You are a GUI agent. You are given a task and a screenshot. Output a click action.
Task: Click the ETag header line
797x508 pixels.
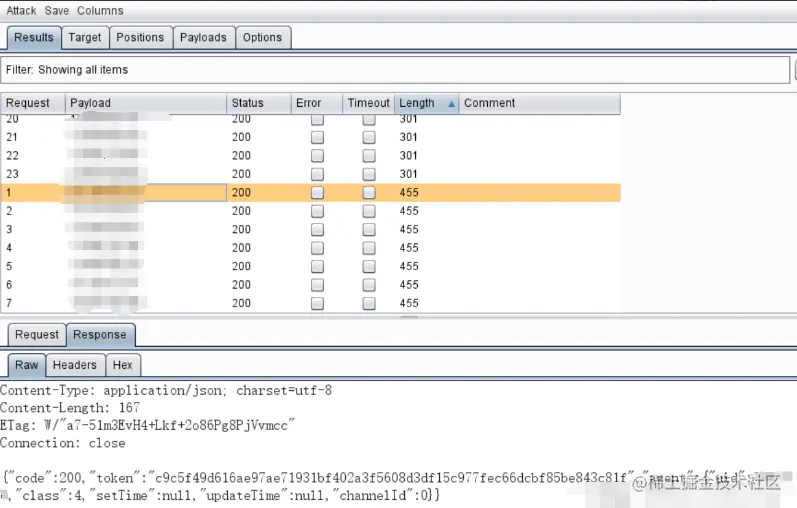click(x=147, y=425)
